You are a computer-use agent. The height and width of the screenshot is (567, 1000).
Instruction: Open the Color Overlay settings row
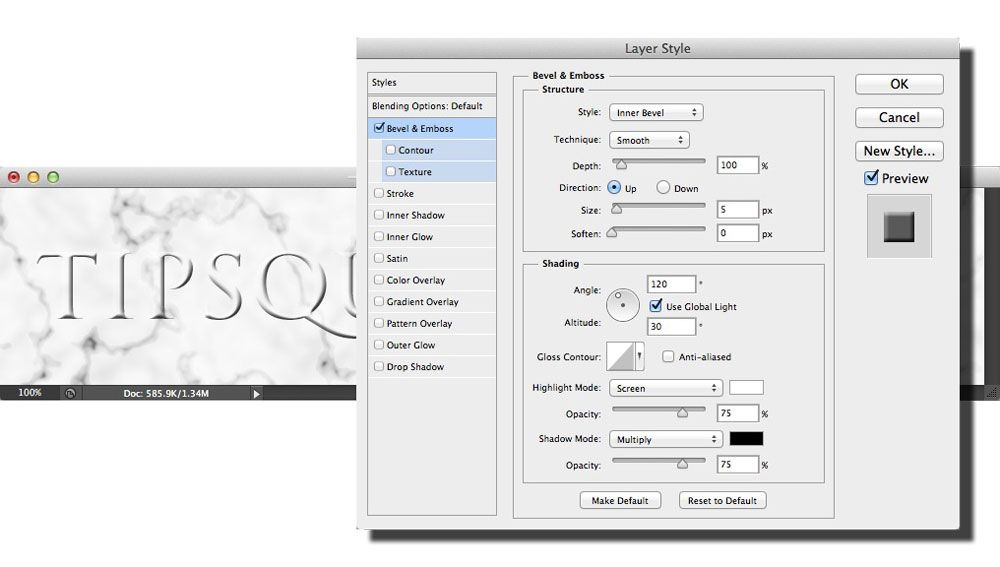pos(432,280)
